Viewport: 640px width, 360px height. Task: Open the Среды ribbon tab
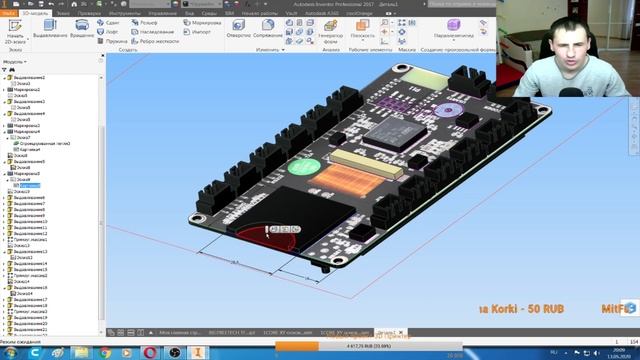tap(209, 13)
